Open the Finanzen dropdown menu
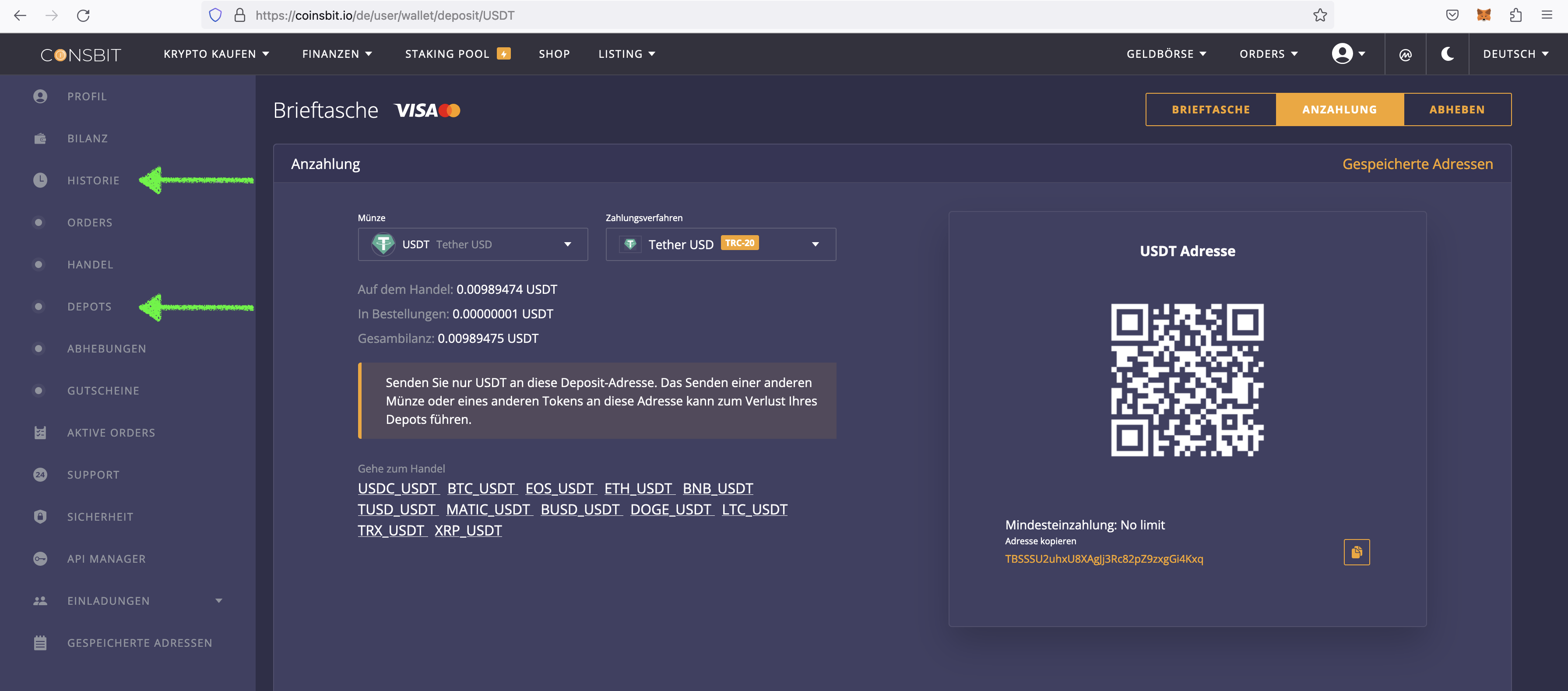1568x691 pixels. coord(337,53)
